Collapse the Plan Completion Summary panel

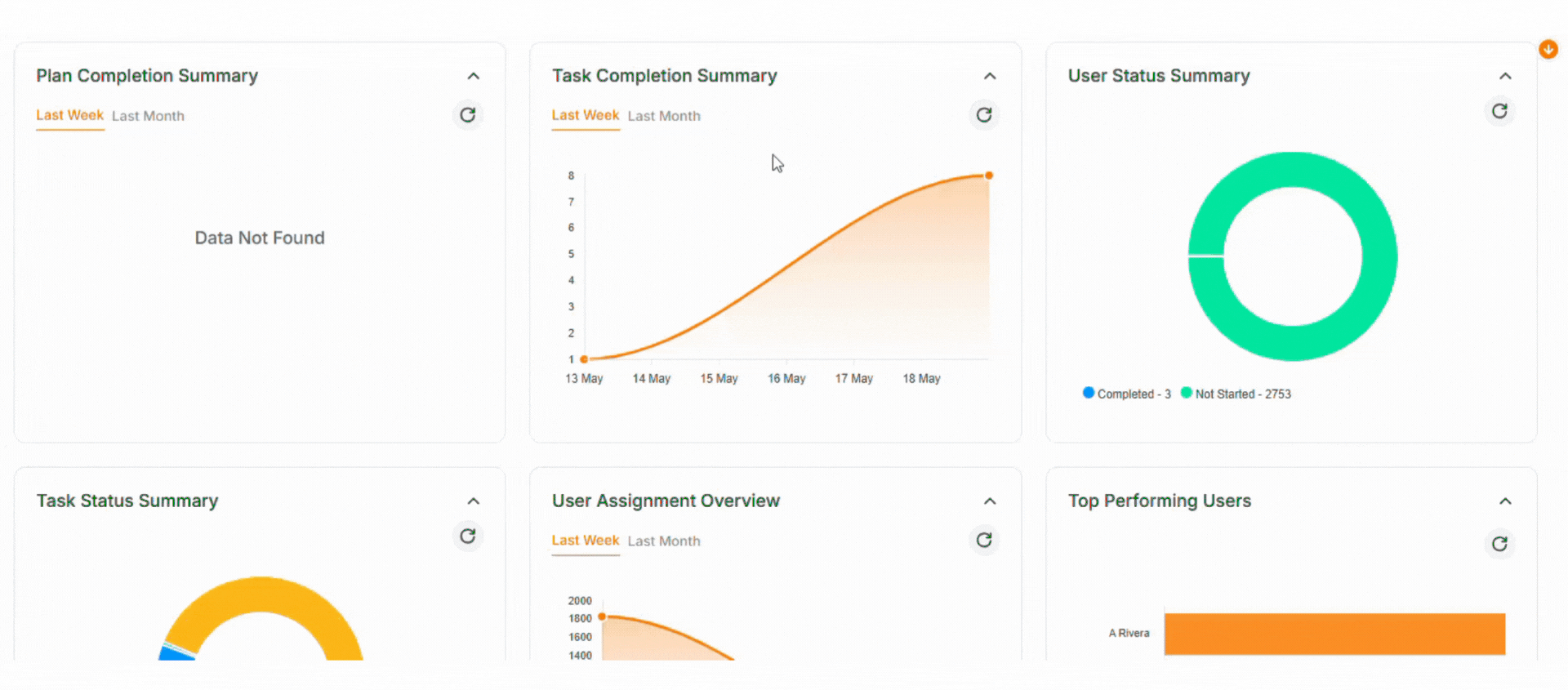click(x=473, y=76)
